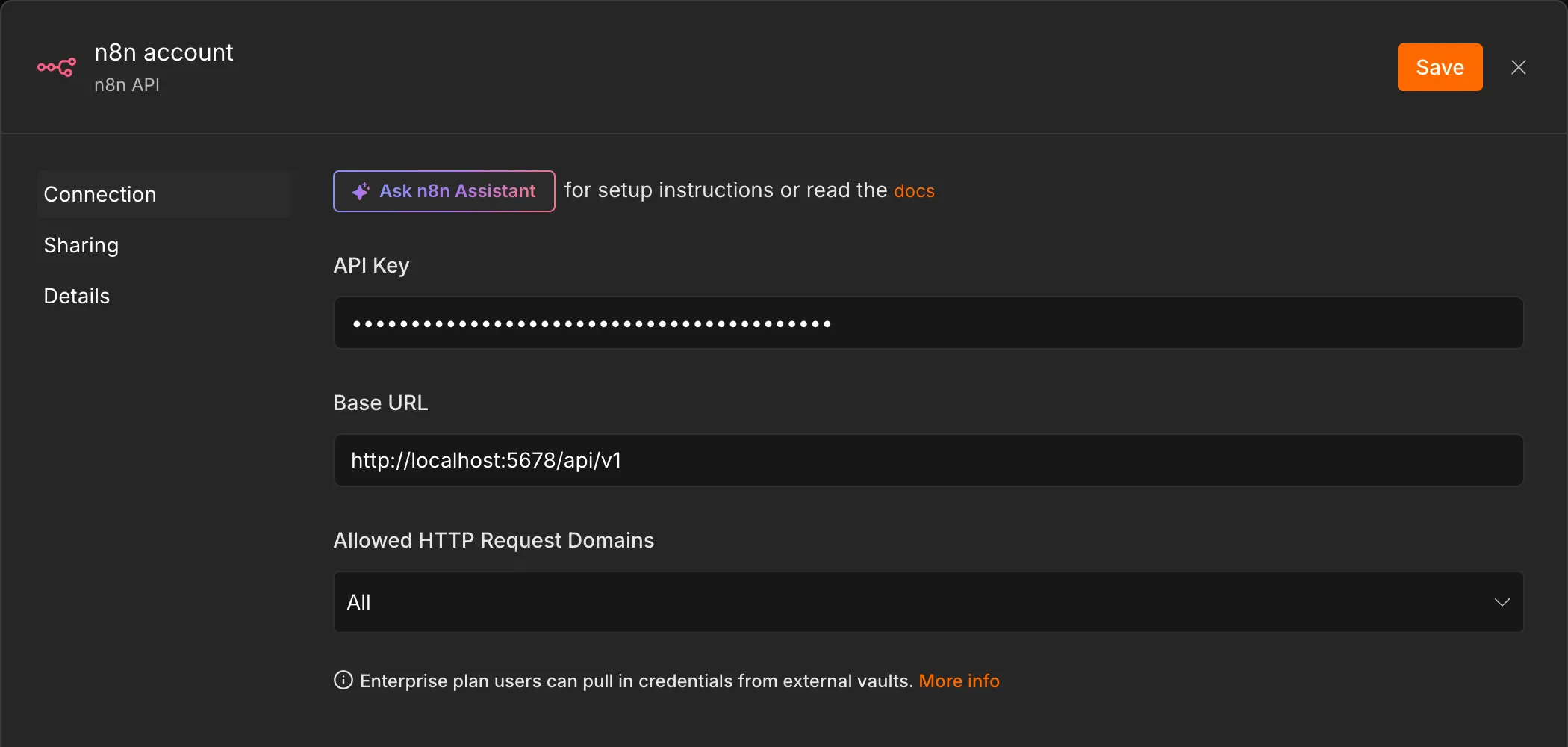Click the Enterprise plan external vaults notice

pyautogui.click(x=636, y=681)
